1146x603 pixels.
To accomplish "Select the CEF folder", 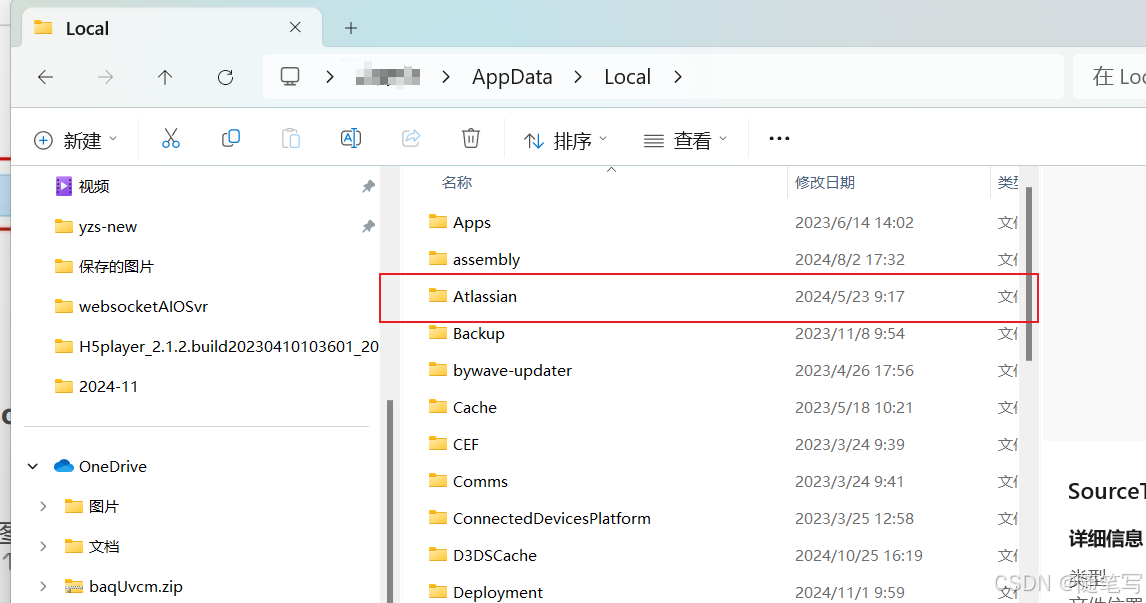I will [x=466, y=444].
